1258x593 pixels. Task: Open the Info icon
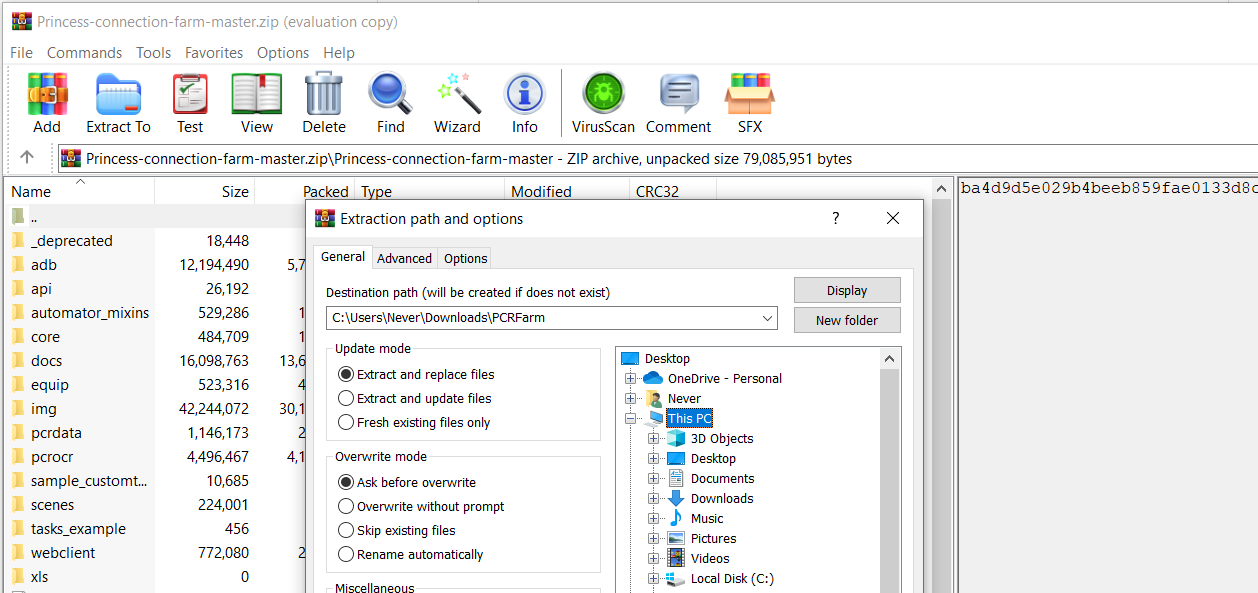(x=525, y=94)
